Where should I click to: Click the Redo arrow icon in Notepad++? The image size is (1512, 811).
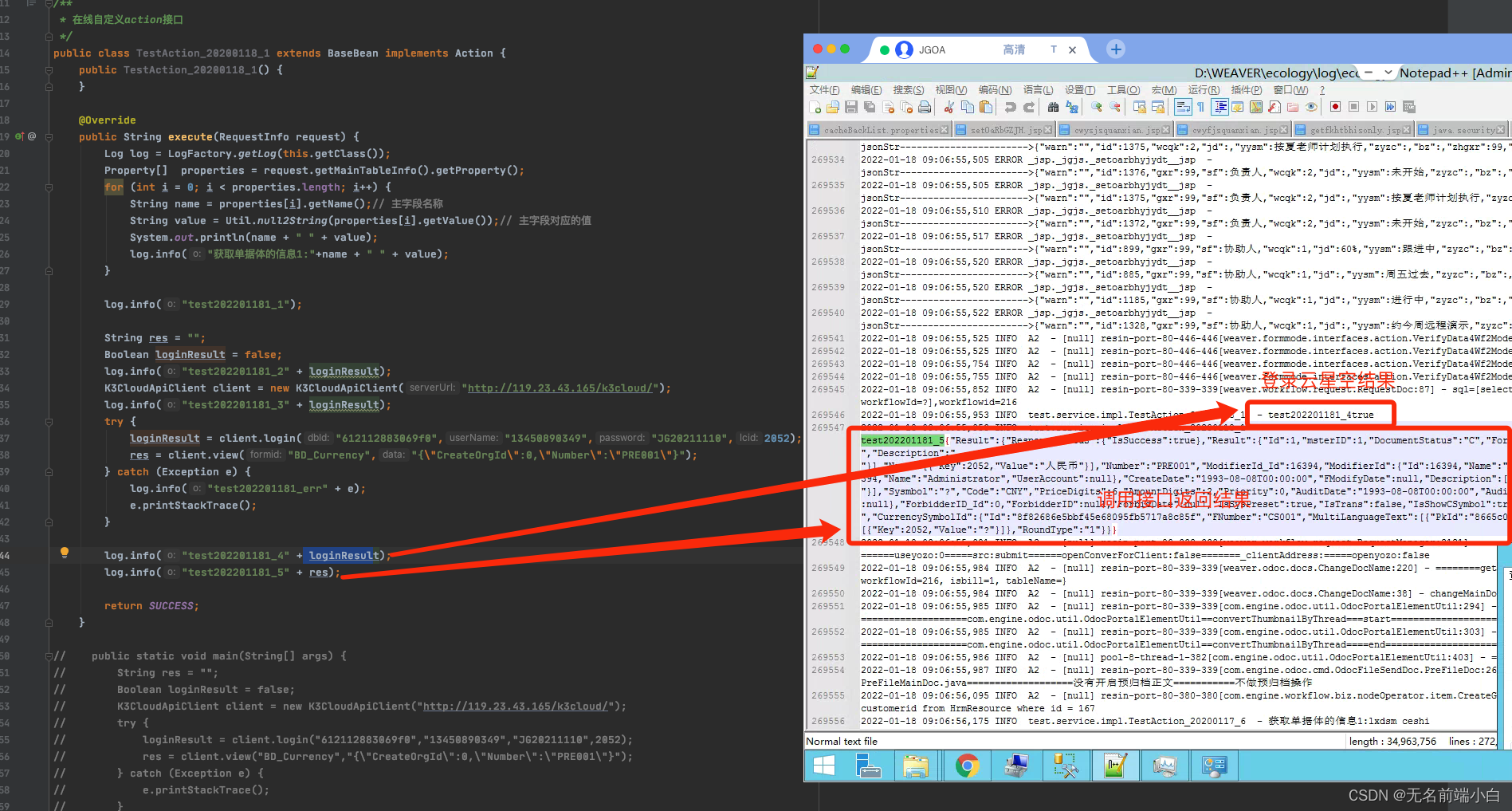1029,107
